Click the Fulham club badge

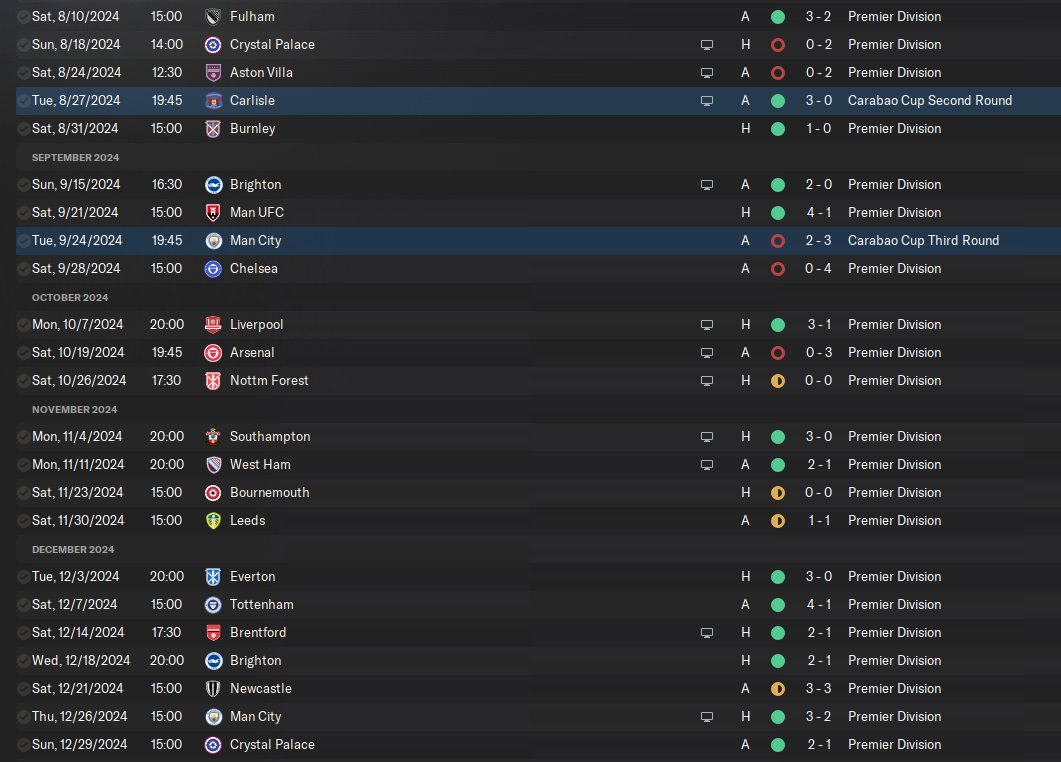click(213, 17)
